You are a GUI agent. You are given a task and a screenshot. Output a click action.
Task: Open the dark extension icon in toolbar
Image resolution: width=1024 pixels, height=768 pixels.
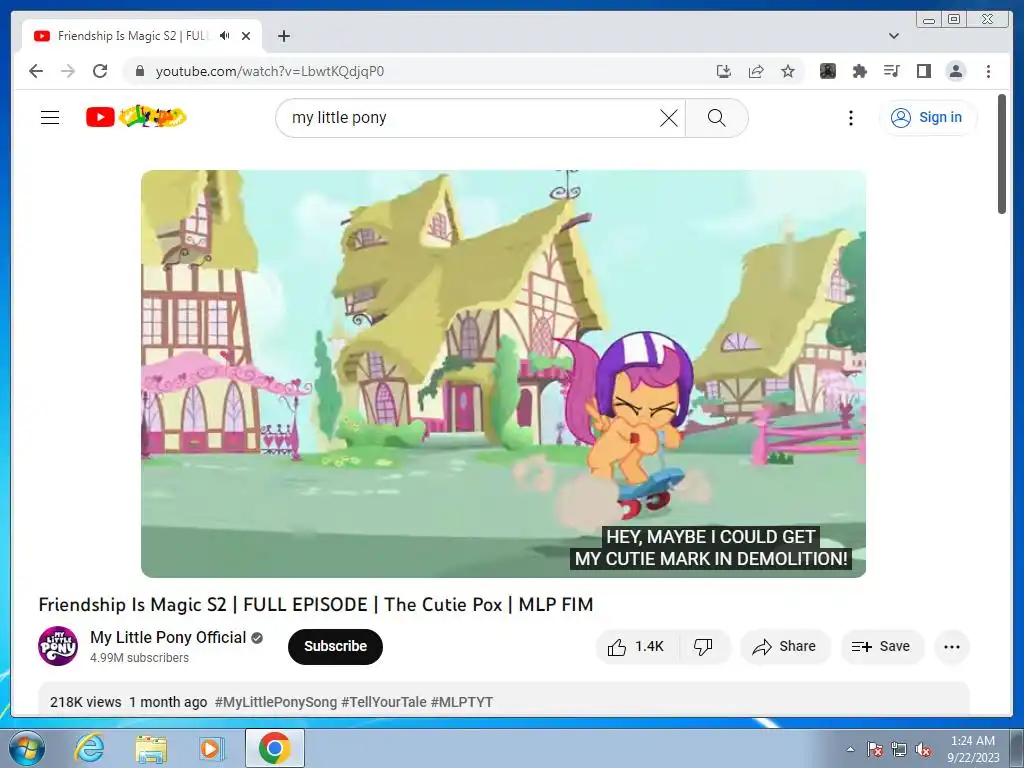[x=828, y=71]
